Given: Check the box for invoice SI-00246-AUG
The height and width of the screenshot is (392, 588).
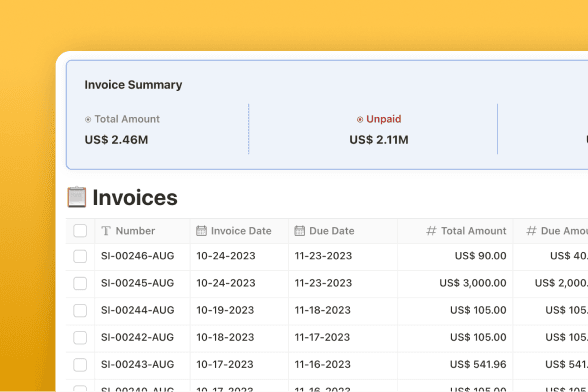Looking at the screenshot, I should (80, 256).
